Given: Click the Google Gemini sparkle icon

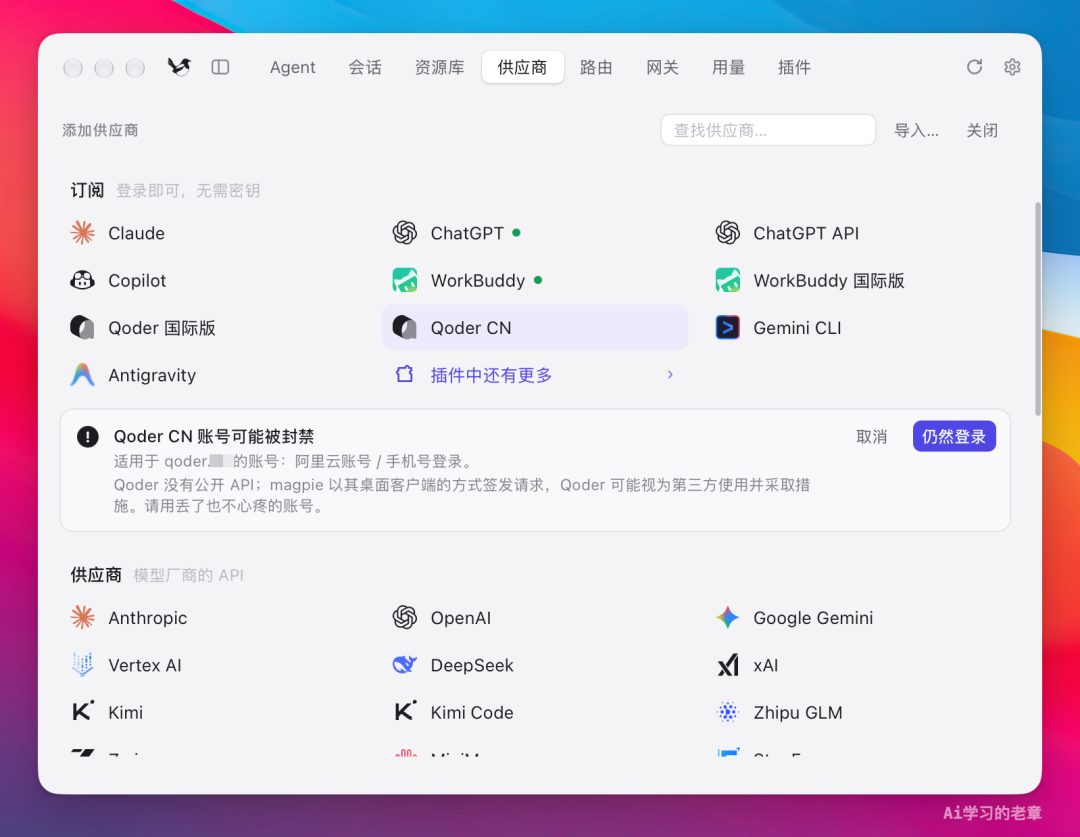Looking at the screenshot, I should coord(728,617).
